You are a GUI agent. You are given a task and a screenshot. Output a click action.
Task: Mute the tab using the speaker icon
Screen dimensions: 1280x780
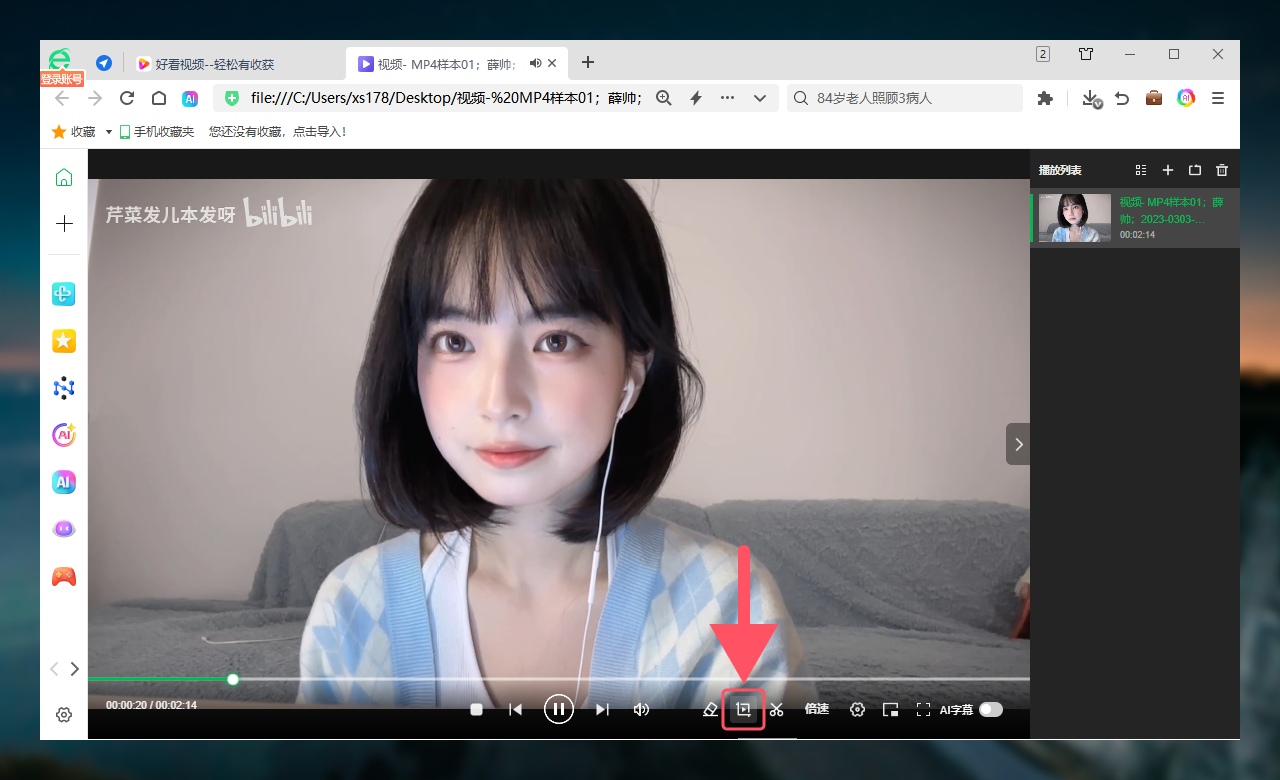536,63
